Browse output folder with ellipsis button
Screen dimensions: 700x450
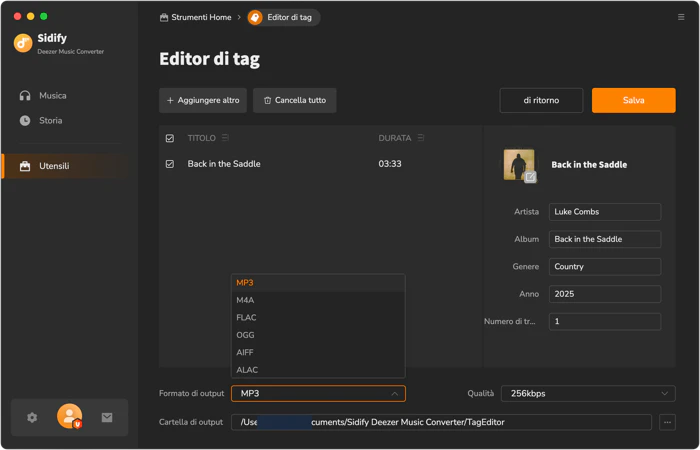667,422
